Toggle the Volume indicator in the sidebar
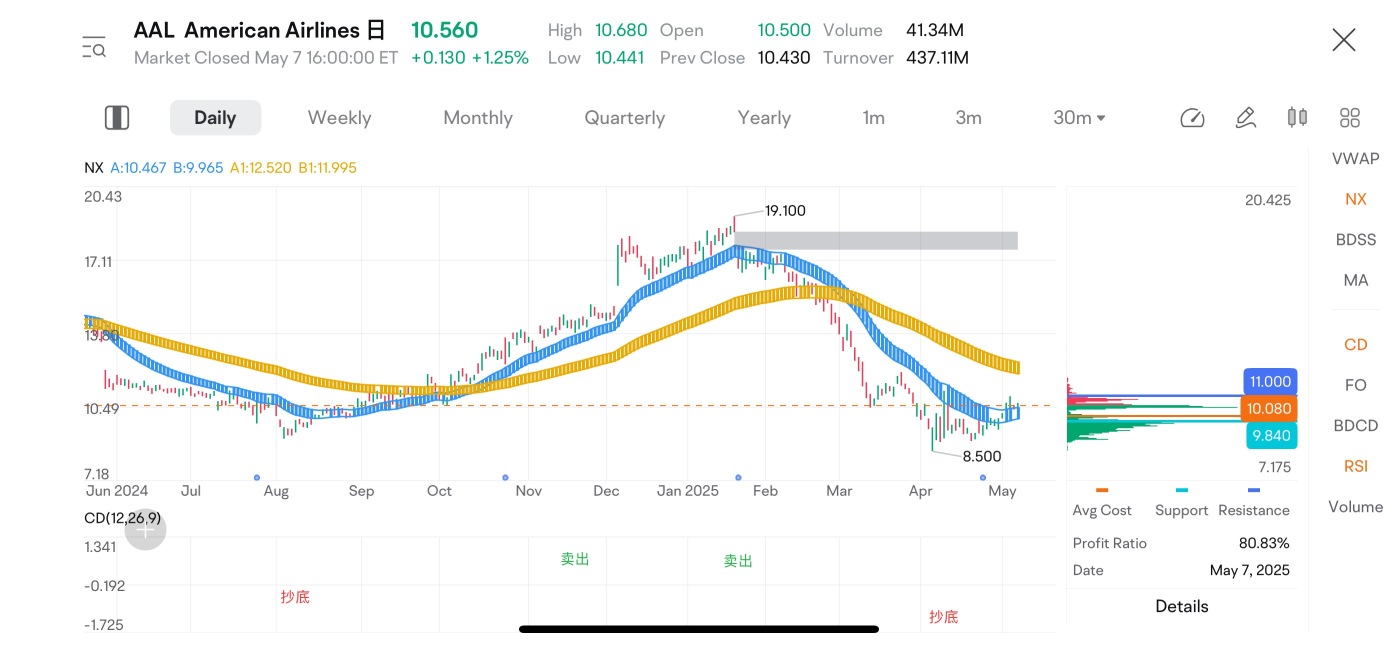The width and height of the screenshot is (1398, 645). point(1356,507)
